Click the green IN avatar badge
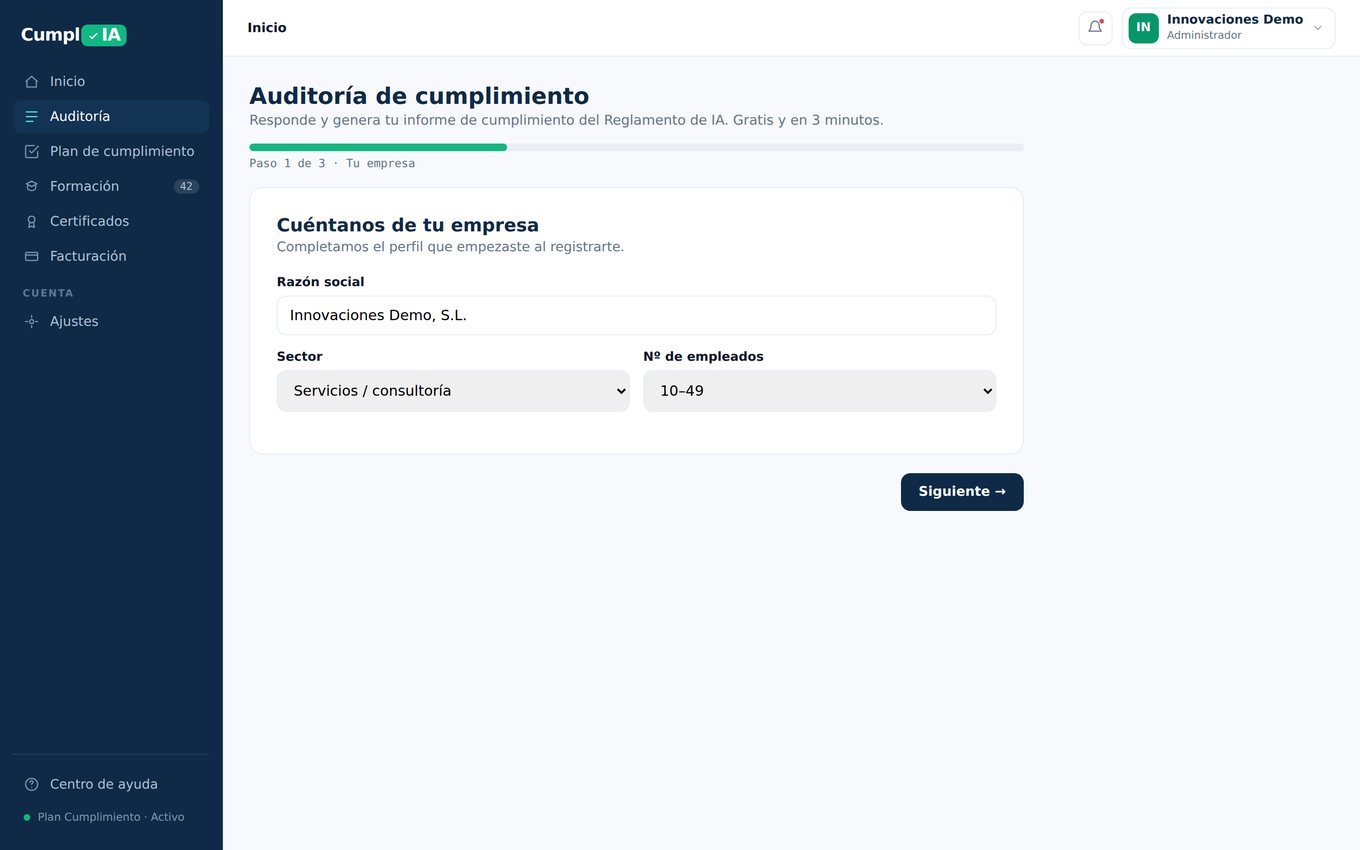 [1143, 28]
